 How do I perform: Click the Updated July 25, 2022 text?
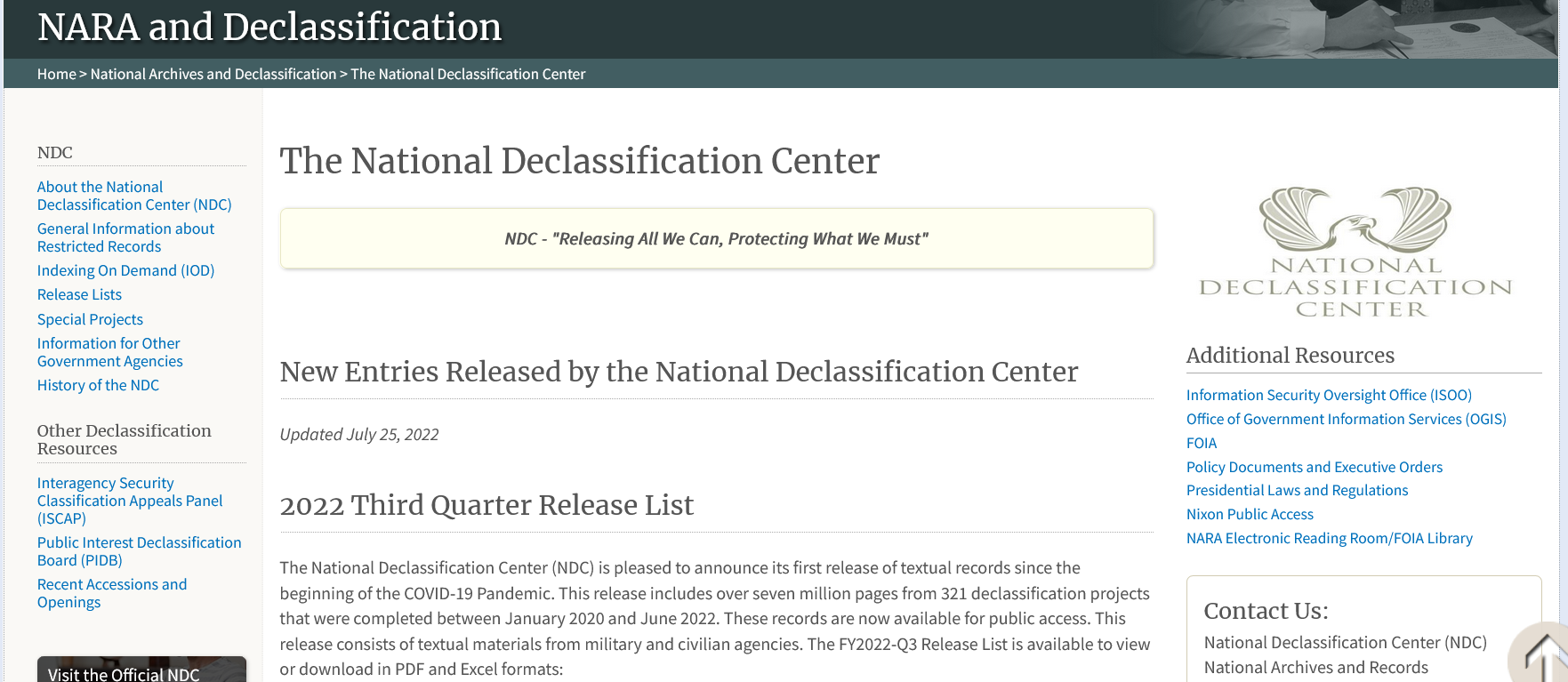click(359, 434)
